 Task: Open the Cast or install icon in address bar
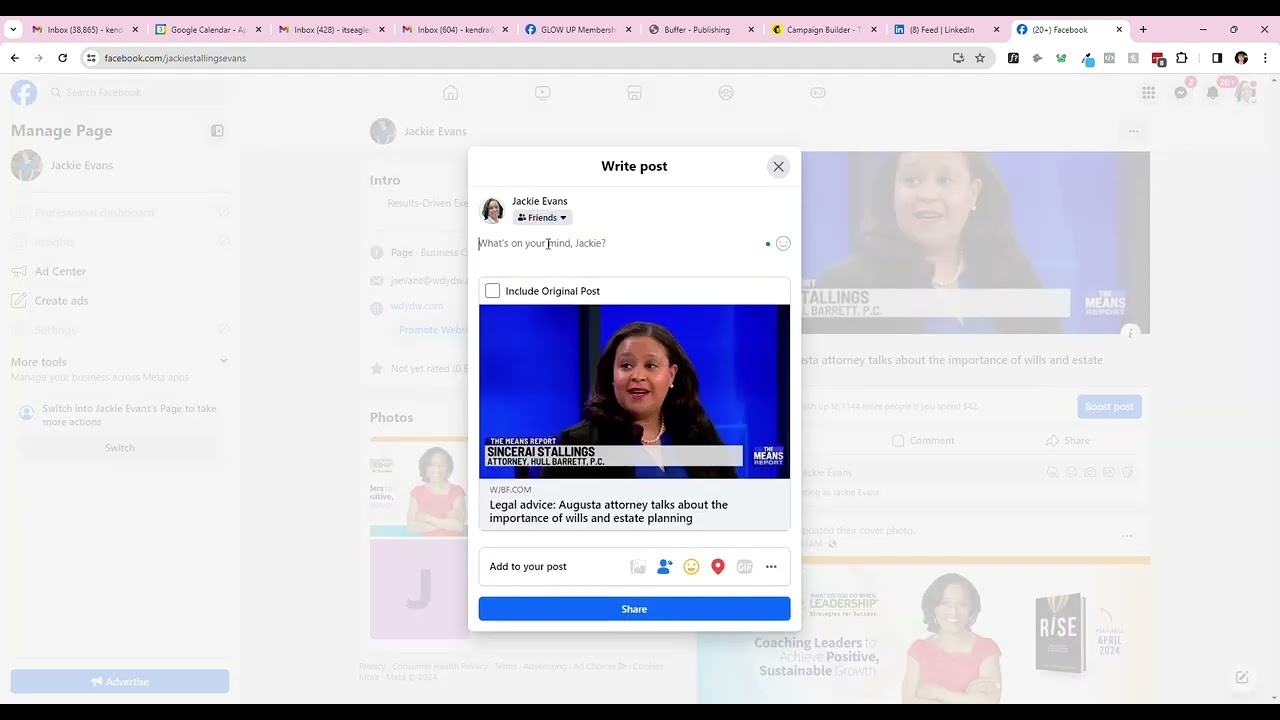pos(958,58)
